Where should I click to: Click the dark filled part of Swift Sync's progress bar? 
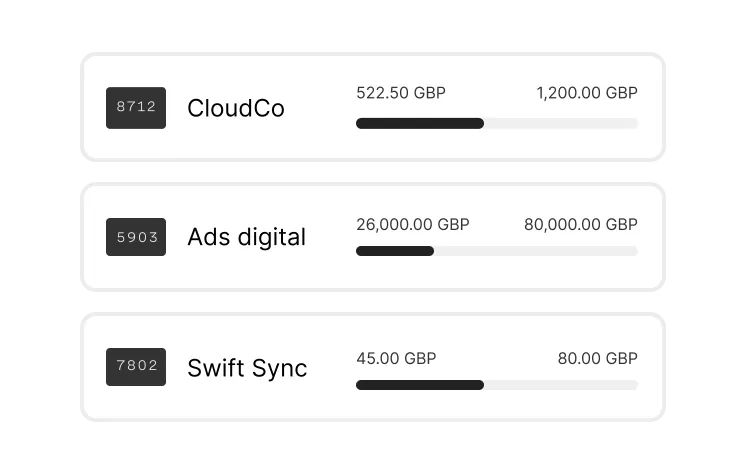tap(420, 385)
